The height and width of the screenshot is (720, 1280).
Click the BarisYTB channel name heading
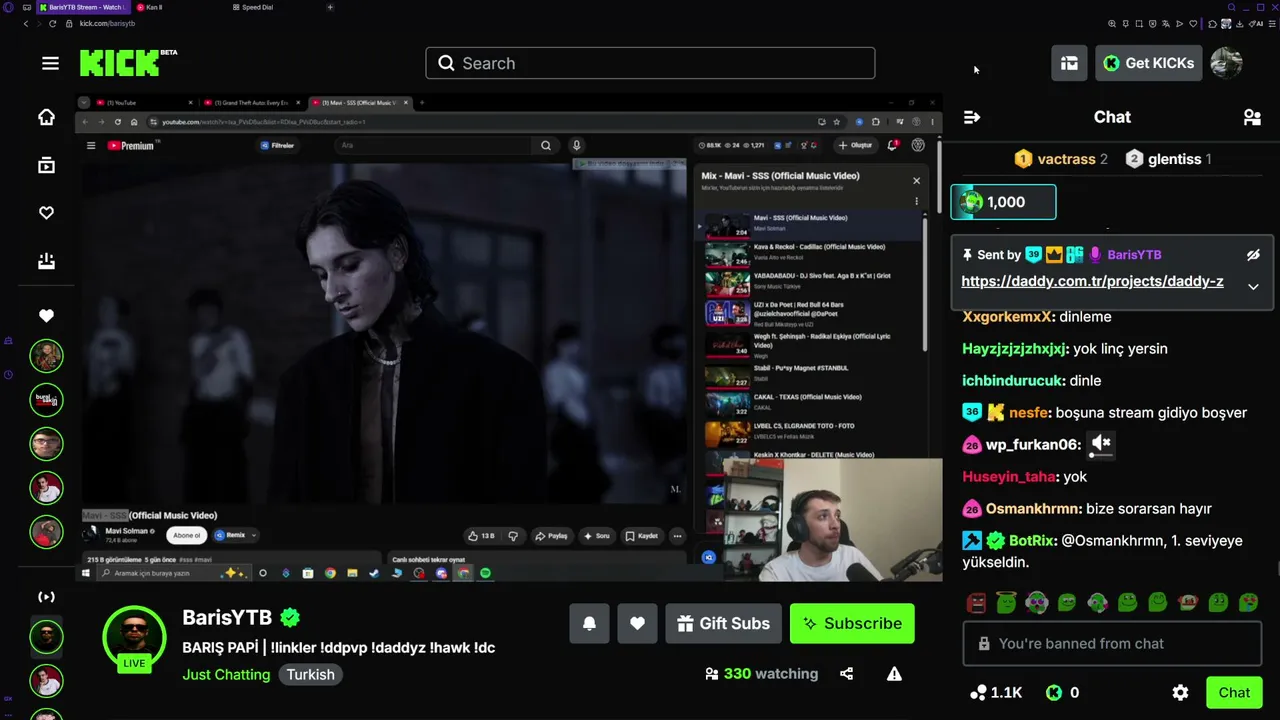pyautogui.click(x=227, y=618)
